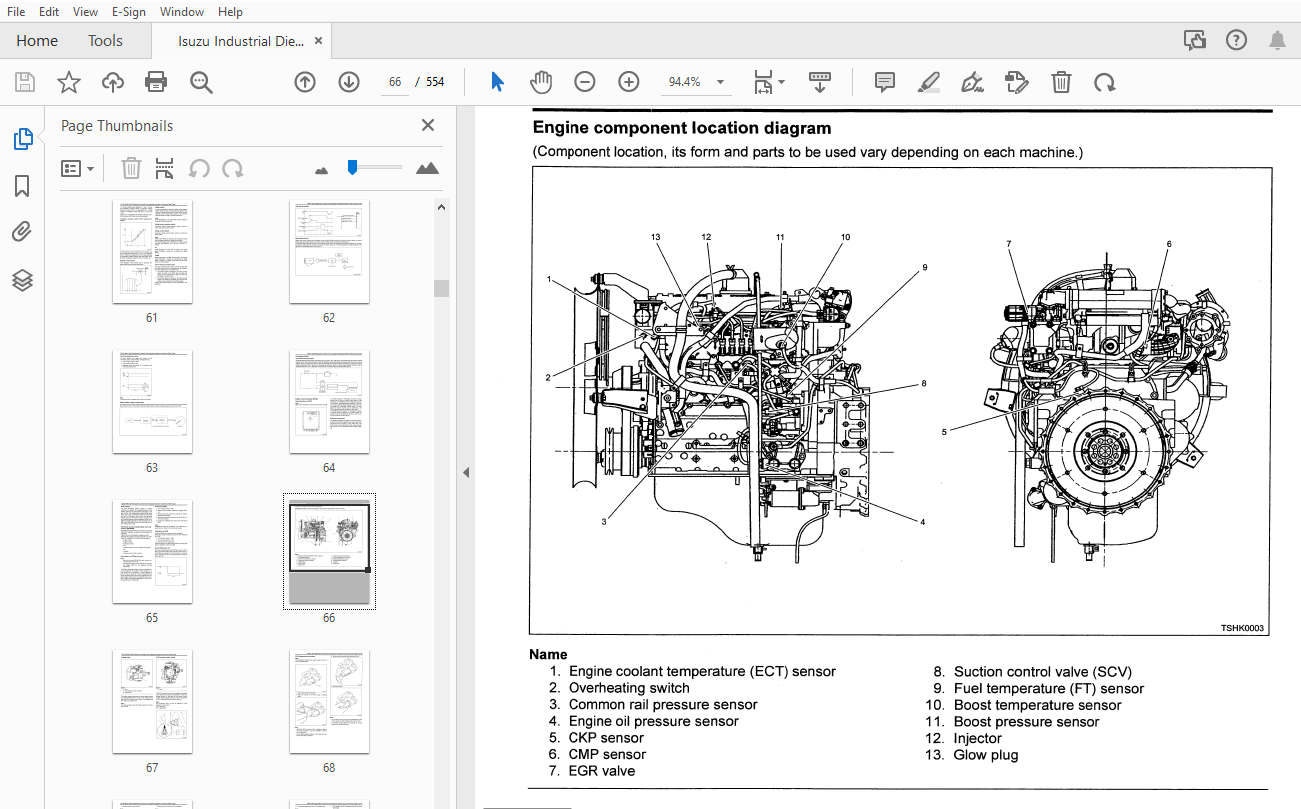Open the Window menu
The width and height of the screenshot is (1301, 809).
[182, 12]
